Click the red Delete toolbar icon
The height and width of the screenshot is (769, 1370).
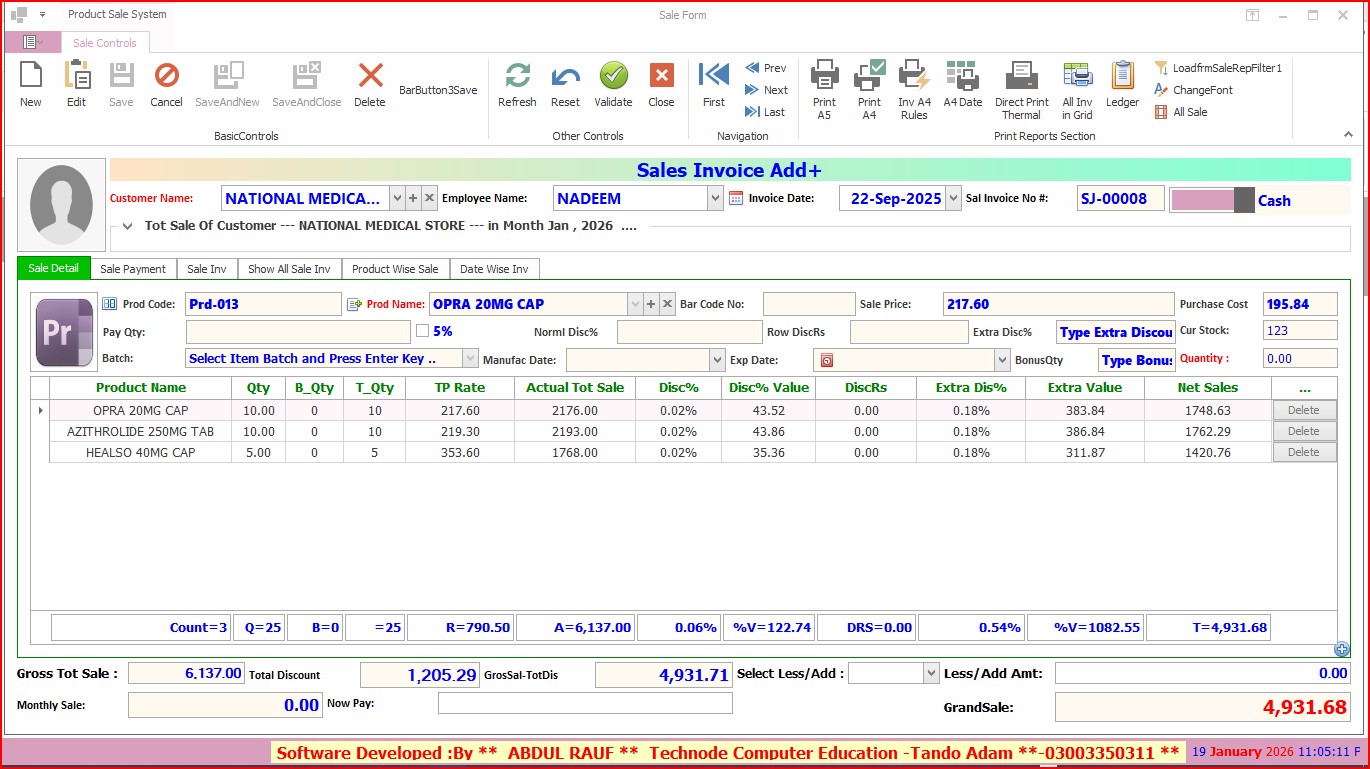(x=370, y=76)
